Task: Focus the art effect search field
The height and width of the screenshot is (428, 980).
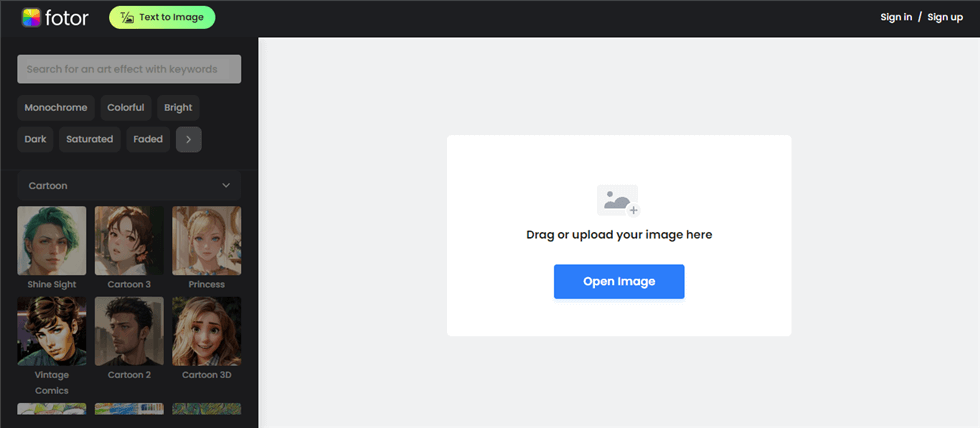Action: [129, 69]
